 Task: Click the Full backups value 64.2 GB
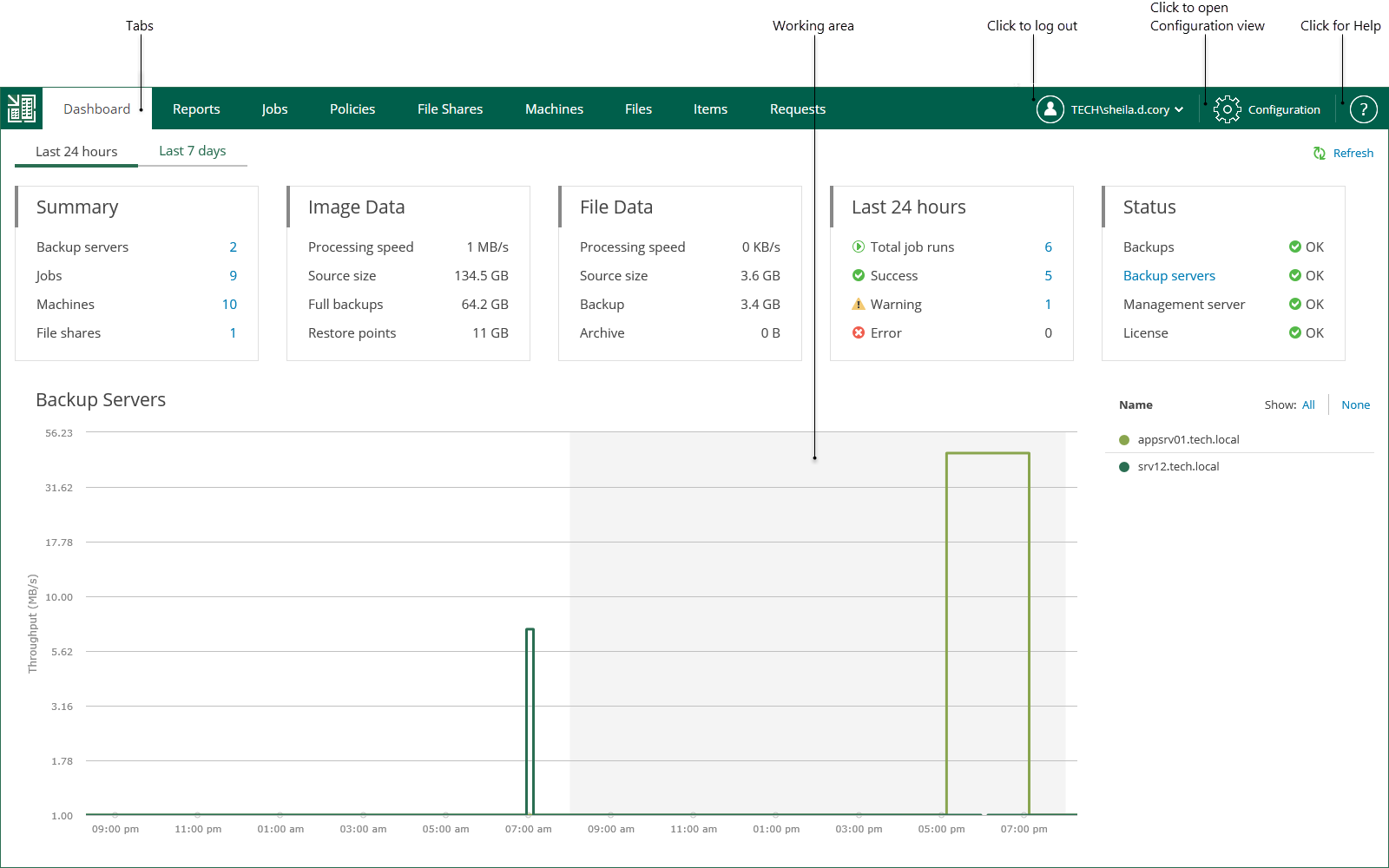(484, 304)
